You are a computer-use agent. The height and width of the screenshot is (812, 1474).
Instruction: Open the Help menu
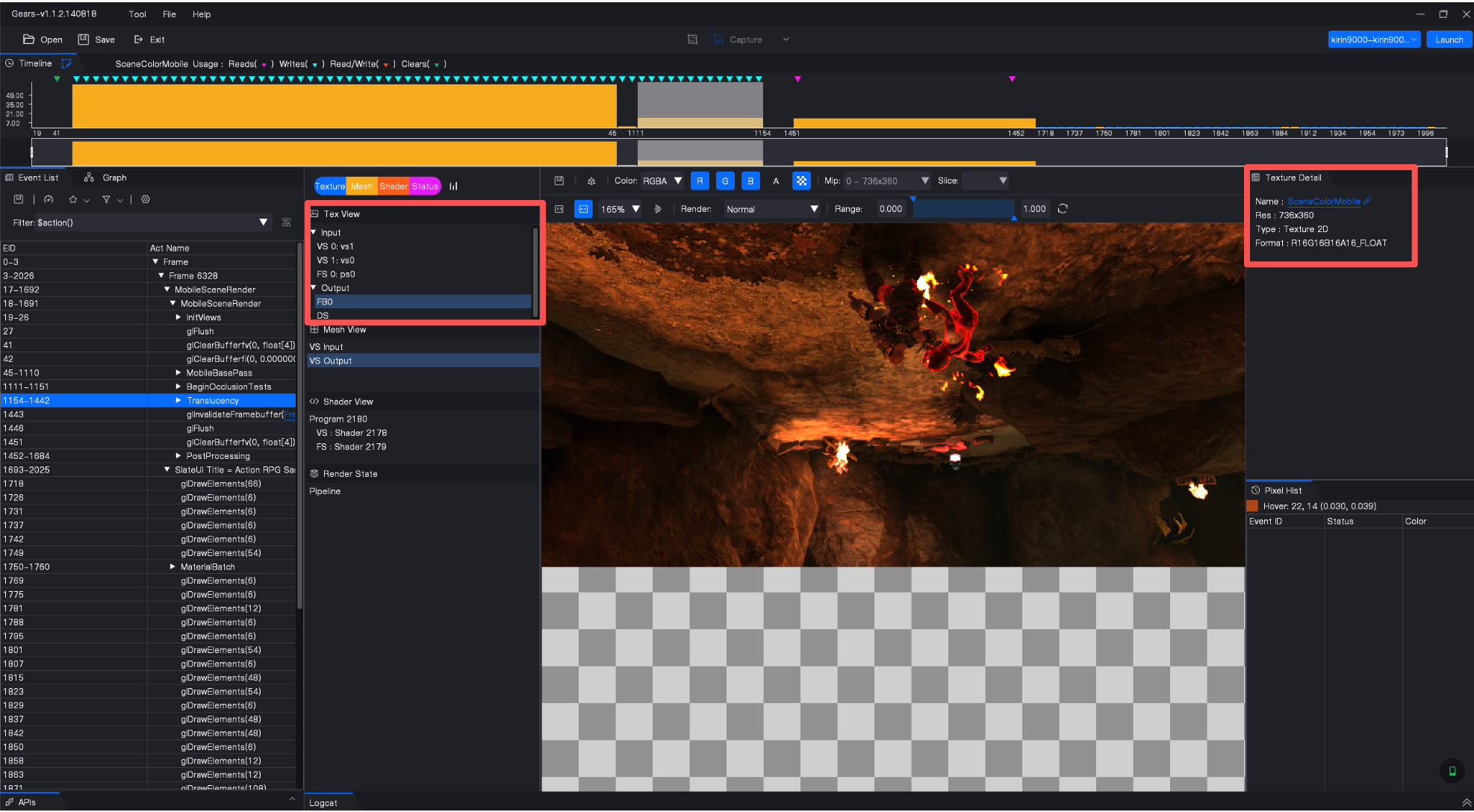pyautogui.click(x=202, y=14)
